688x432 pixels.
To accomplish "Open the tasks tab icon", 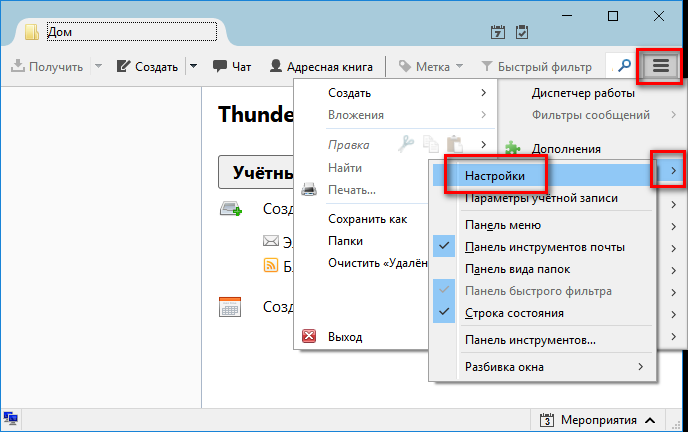I will coord(522,32).
